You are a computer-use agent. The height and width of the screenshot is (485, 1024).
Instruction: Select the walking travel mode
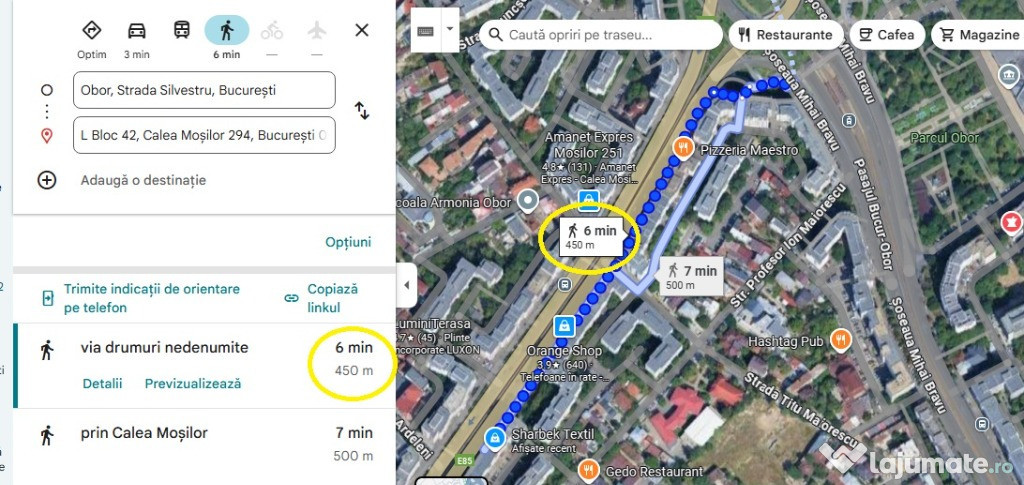227,30
